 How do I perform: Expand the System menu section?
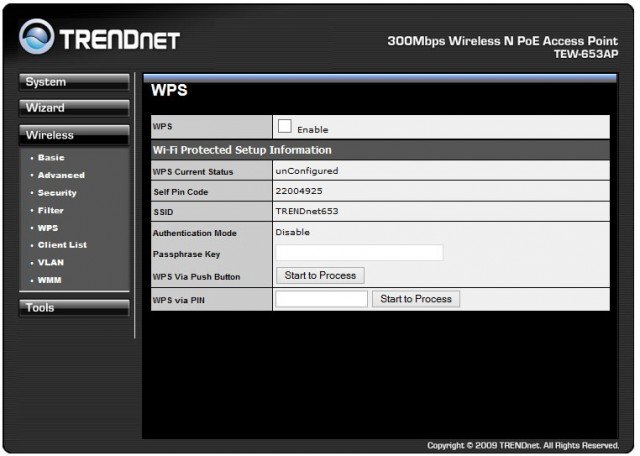click(74, 82)
